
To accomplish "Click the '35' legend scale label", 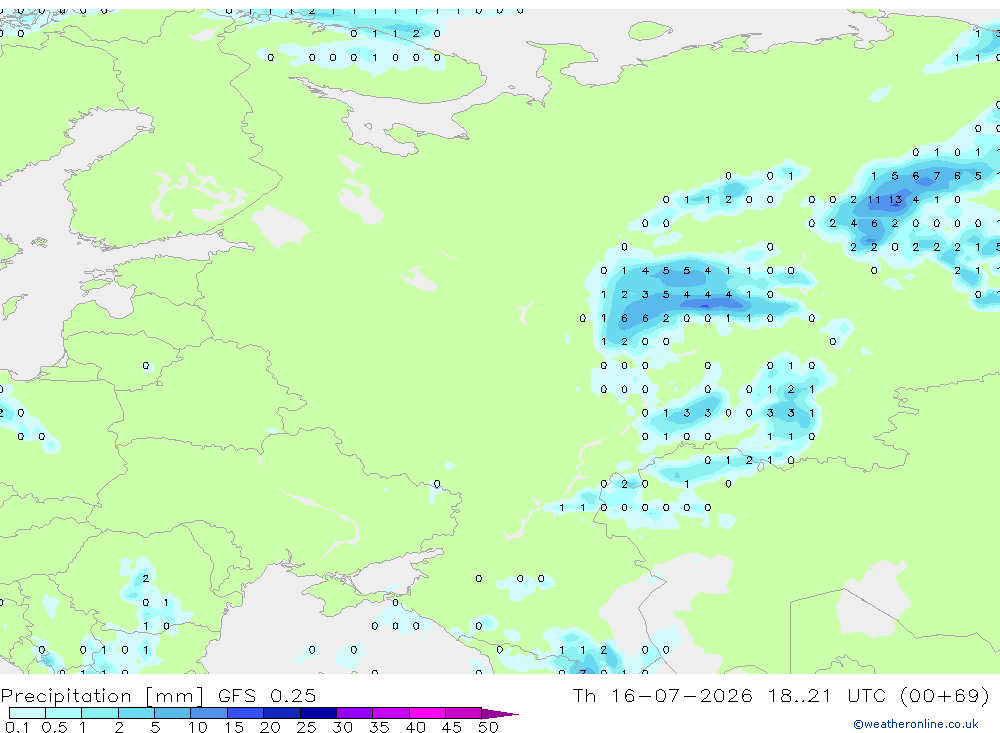I will click(379, 727).
